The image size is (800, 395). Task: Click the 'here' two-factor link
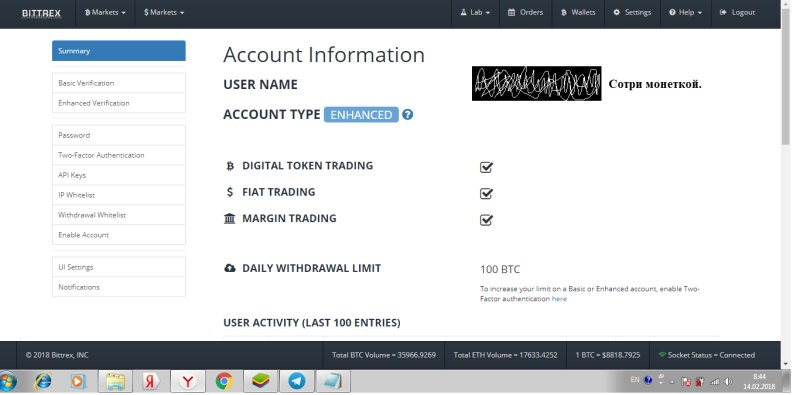[x=559, y=299]
